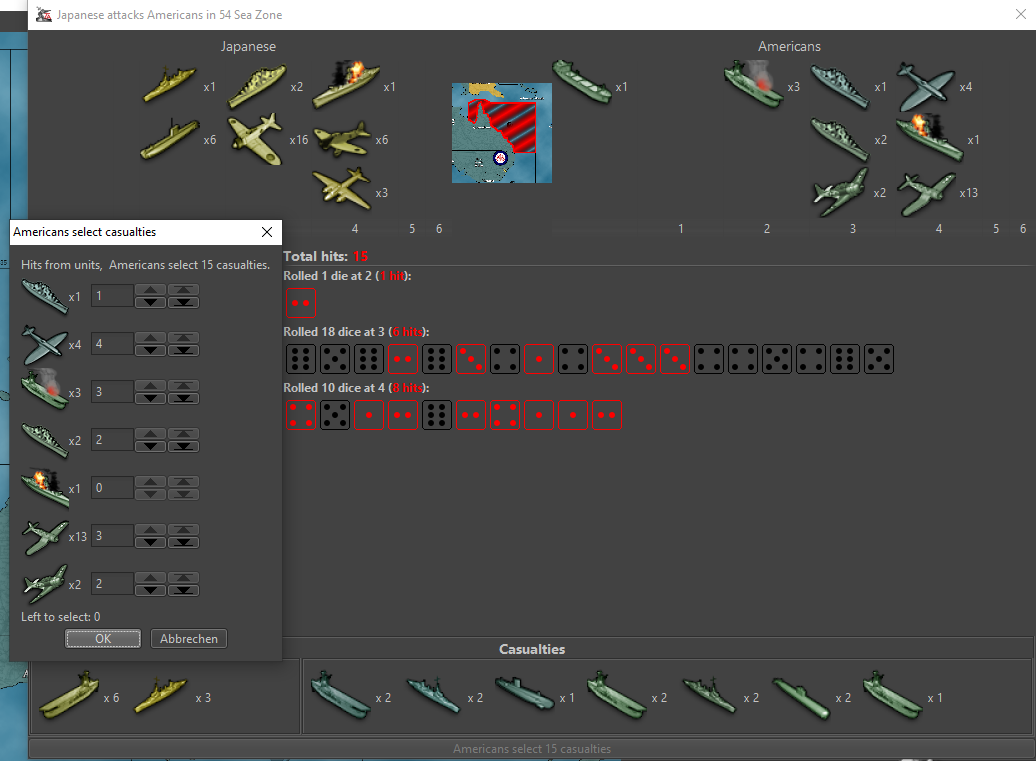Screen dimensions: 1036x761
Task: Click the red die under 'Rolled 1 die at 2'
Action: [300, 301]
